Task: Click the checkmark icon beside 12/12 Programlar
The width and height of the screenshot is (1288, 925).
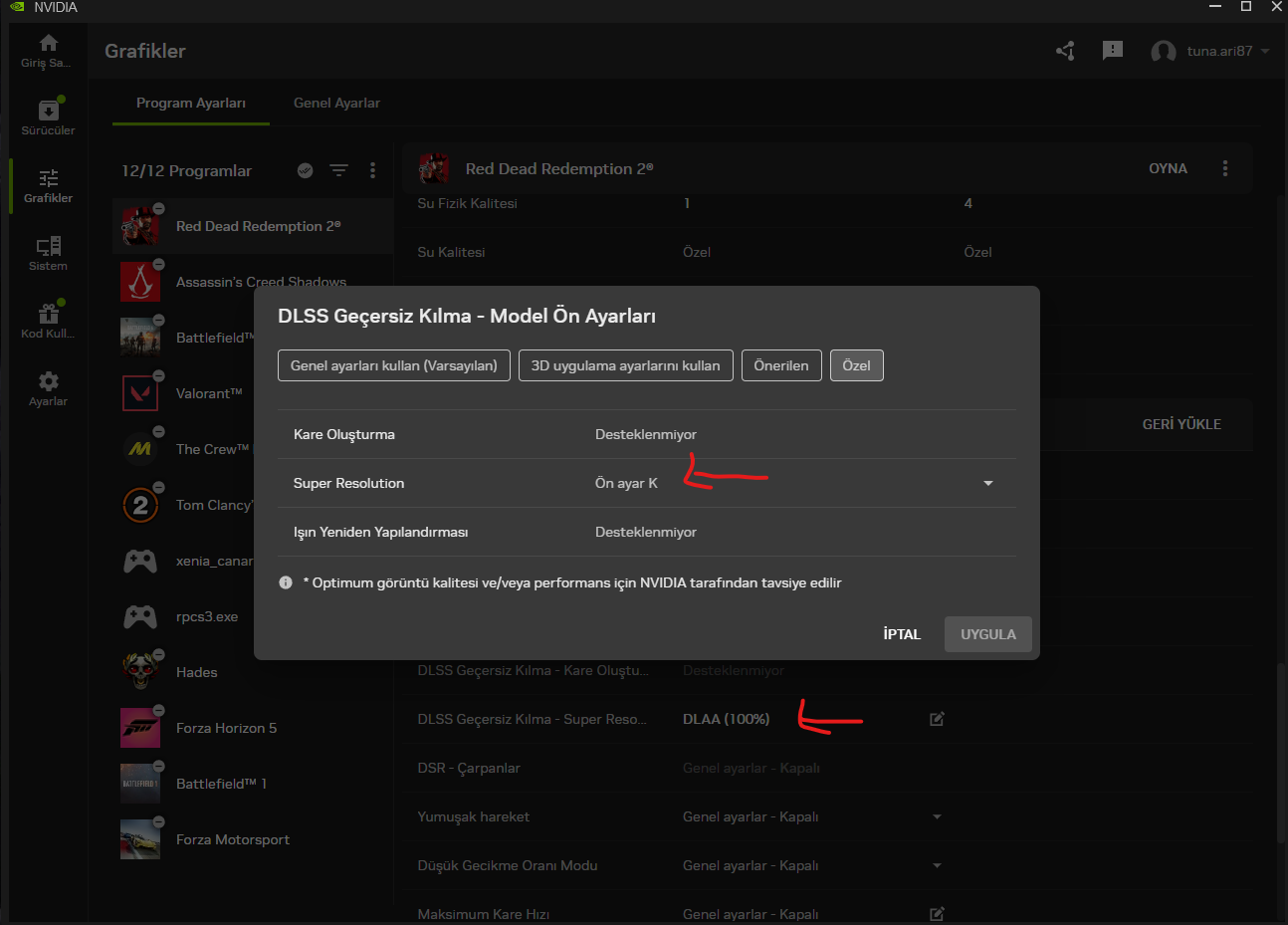Action: [306, 170]
